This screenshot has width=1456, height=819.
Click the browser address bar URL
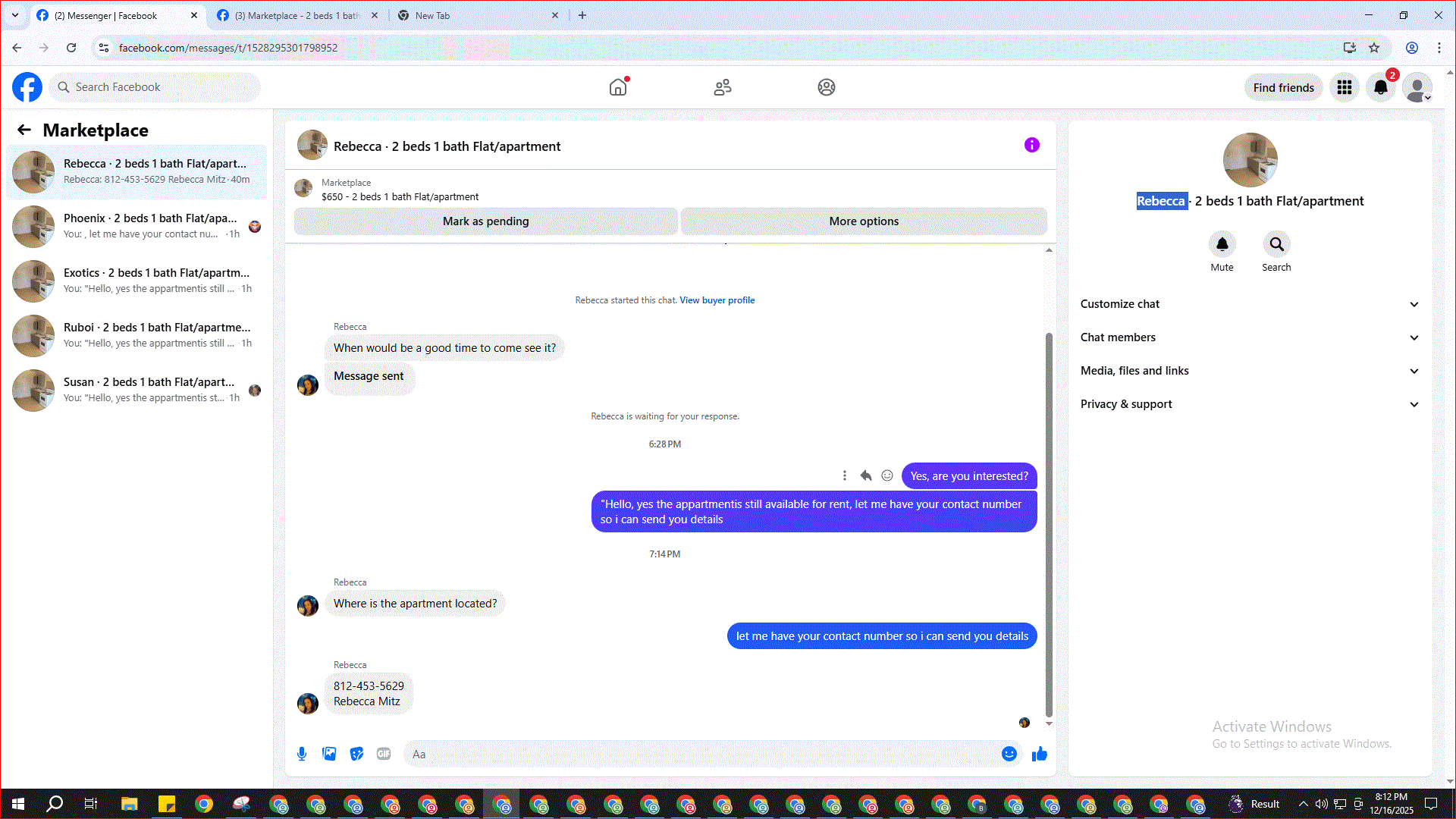(228, 48)
